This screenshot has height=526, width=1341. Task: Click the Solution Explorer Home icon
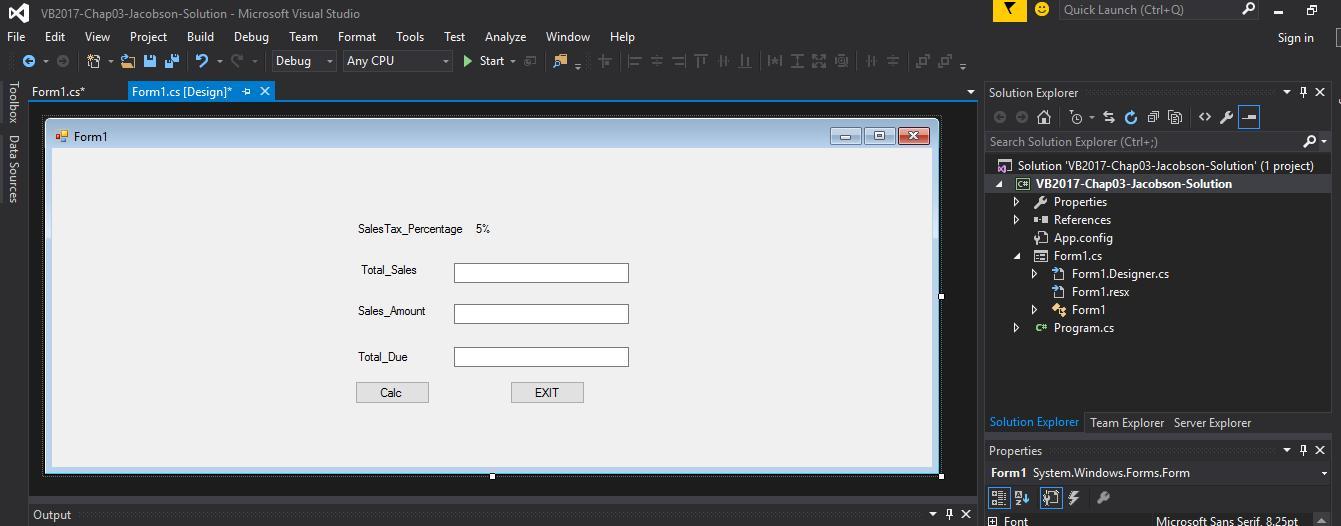pos(1044,117)
